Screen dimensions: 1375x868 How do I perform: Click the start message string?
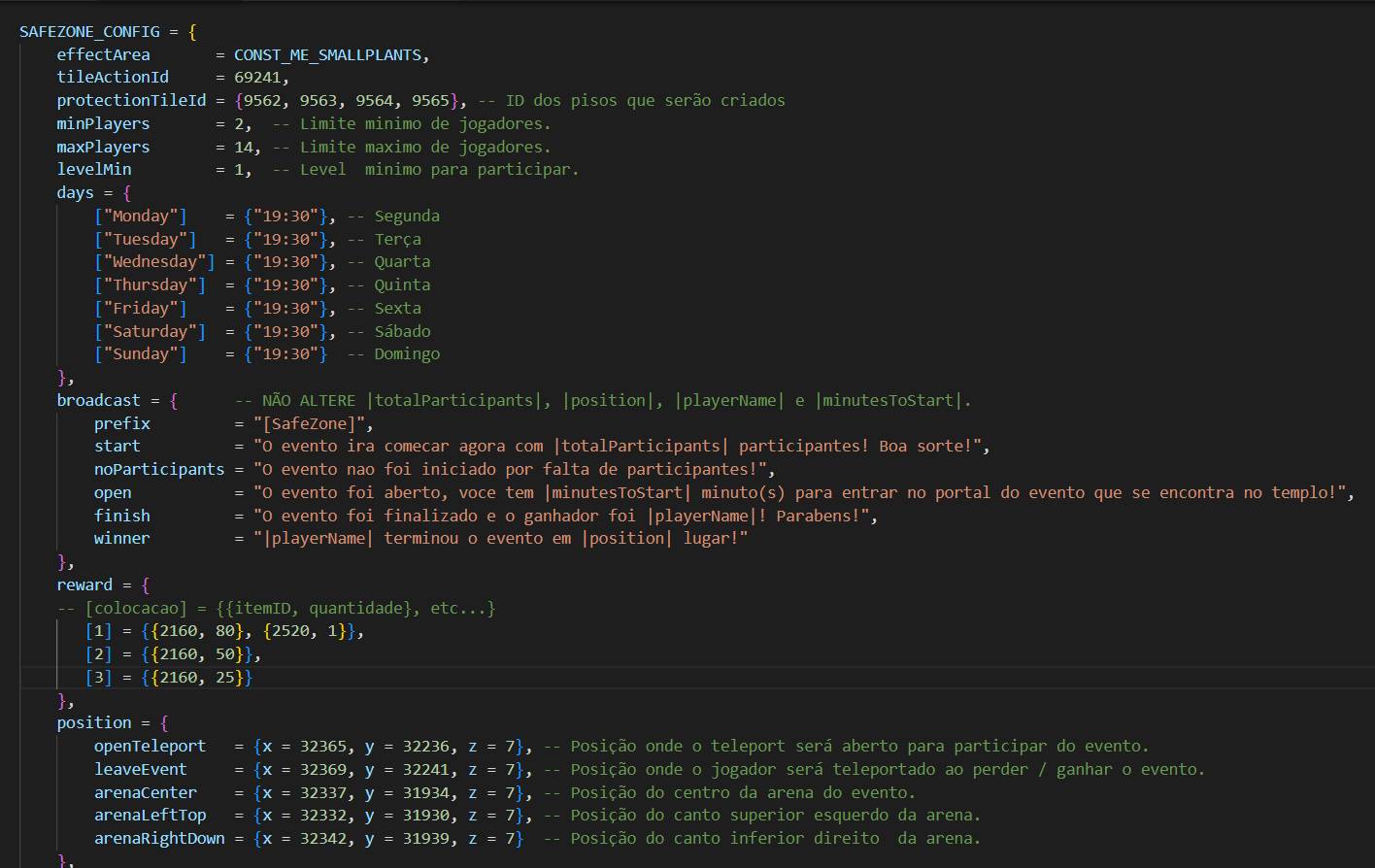618,447
